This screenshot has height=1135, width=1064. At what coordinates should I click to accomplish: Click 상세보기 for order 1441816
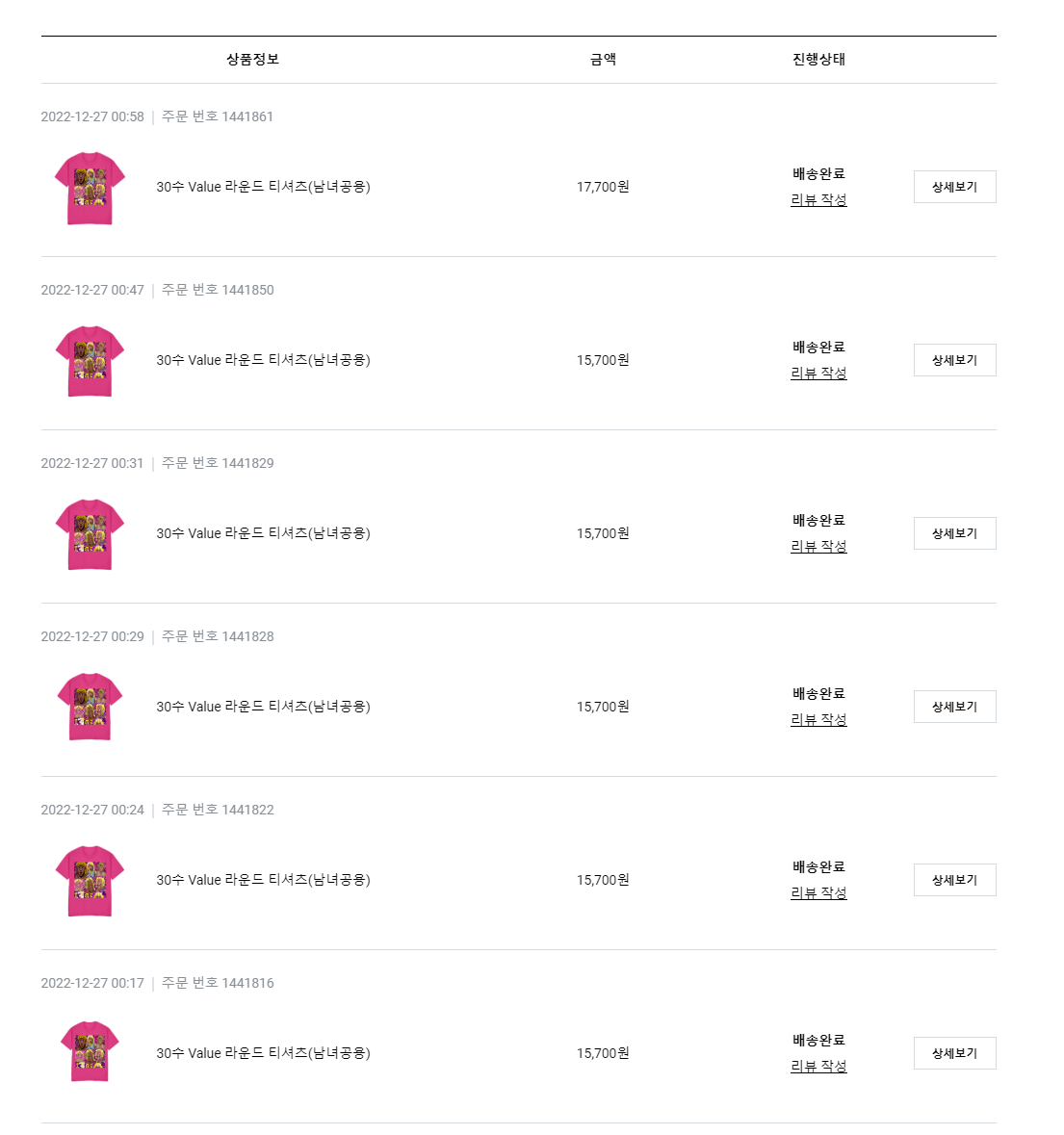[x=954, y=1053]
